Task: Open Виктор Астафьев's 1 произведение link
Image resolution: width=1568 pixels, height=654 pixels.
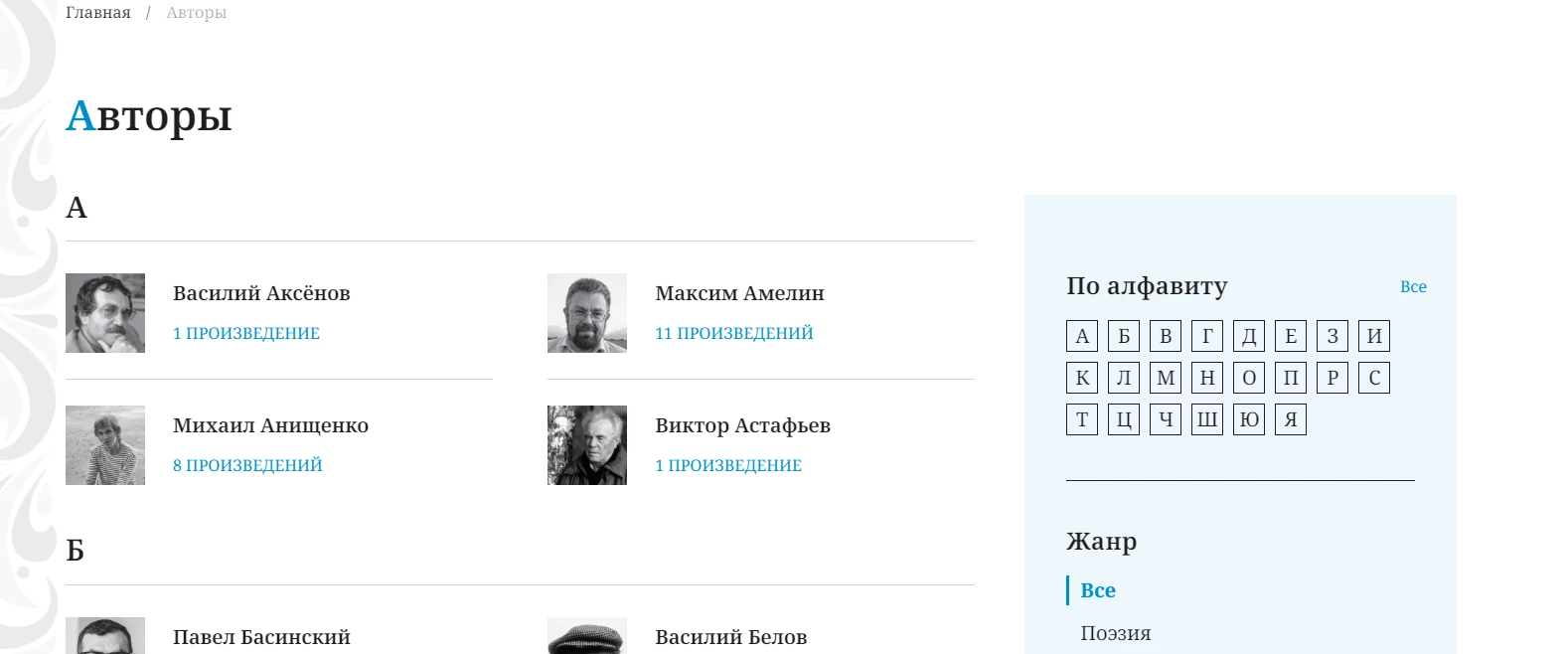Action: coord(728,465)
